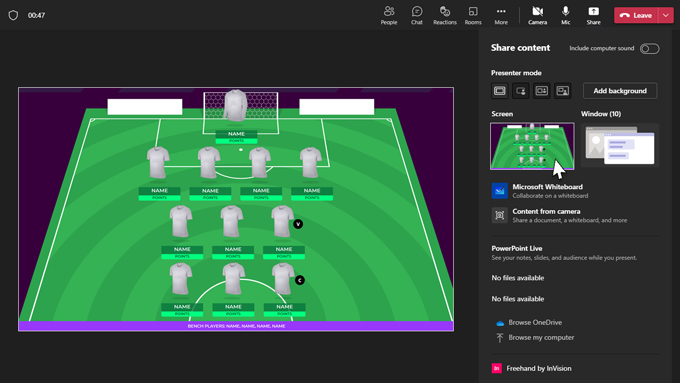
Task: Share the Screen thumbnail
Action: click(532, 146)
